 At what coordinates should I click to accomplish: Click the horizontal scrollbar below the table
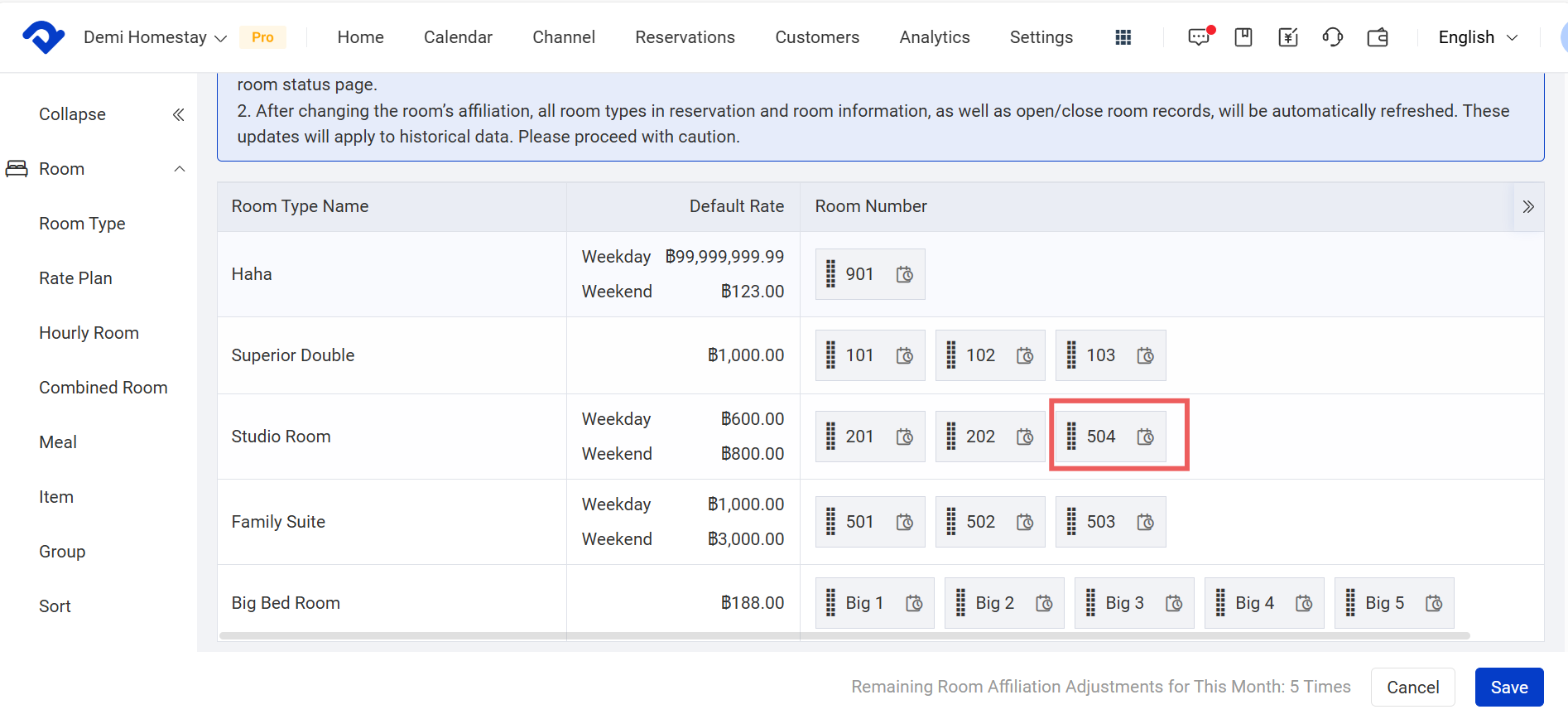coord(844,635)
